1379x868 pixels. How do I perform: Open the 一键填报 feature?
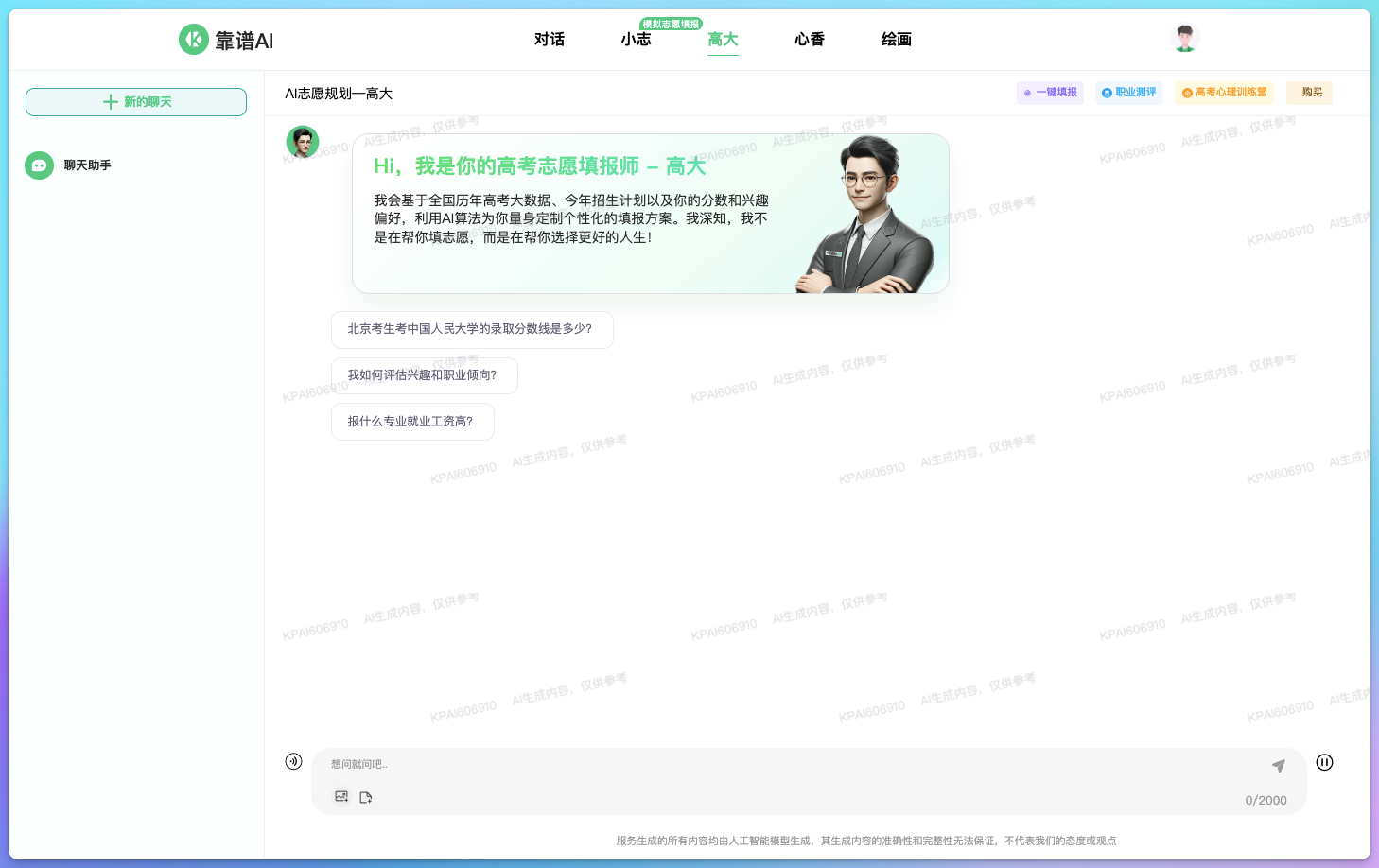point(1050,93)
